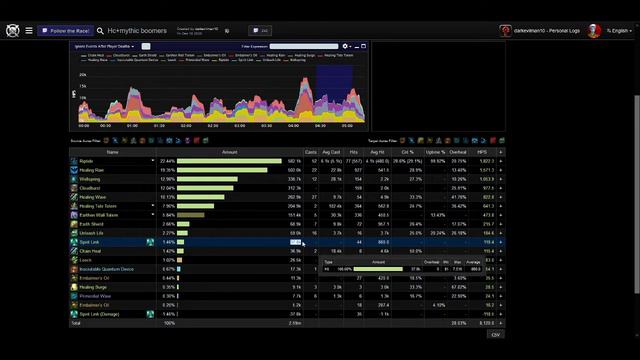Toggle Chain Heal series in graph legend

(93, 55)
